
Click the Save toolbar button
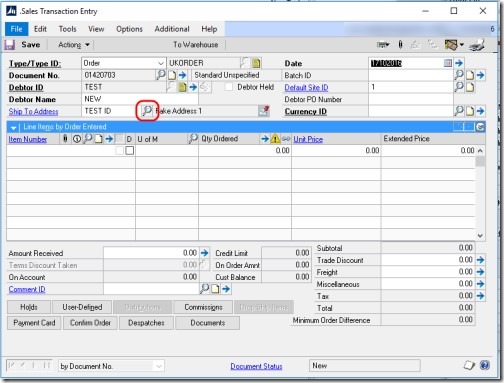pyautogui.click(x=22, y=45)
